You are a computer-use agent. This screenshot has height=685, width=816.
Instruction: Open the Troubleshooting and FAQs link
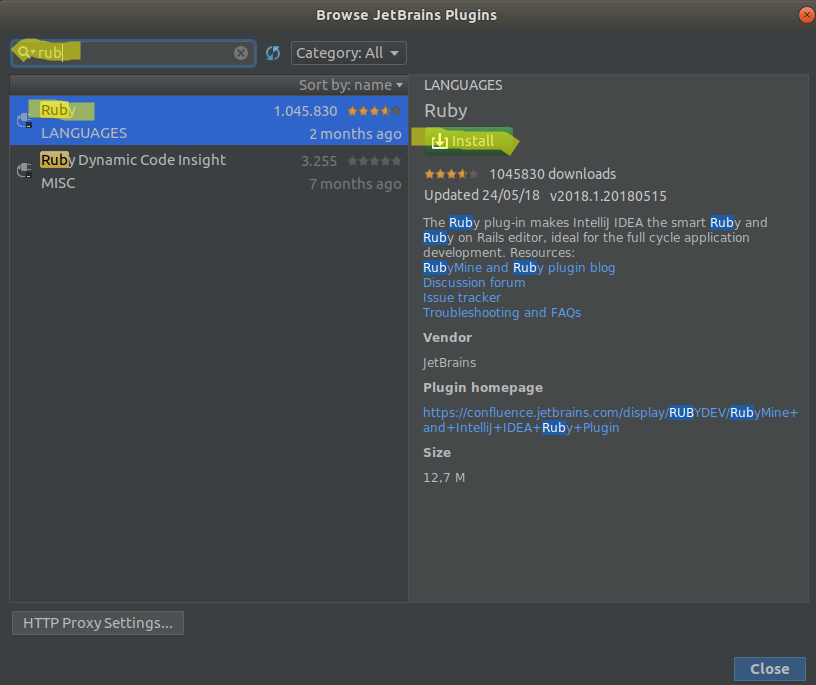(x=502, y=313)
